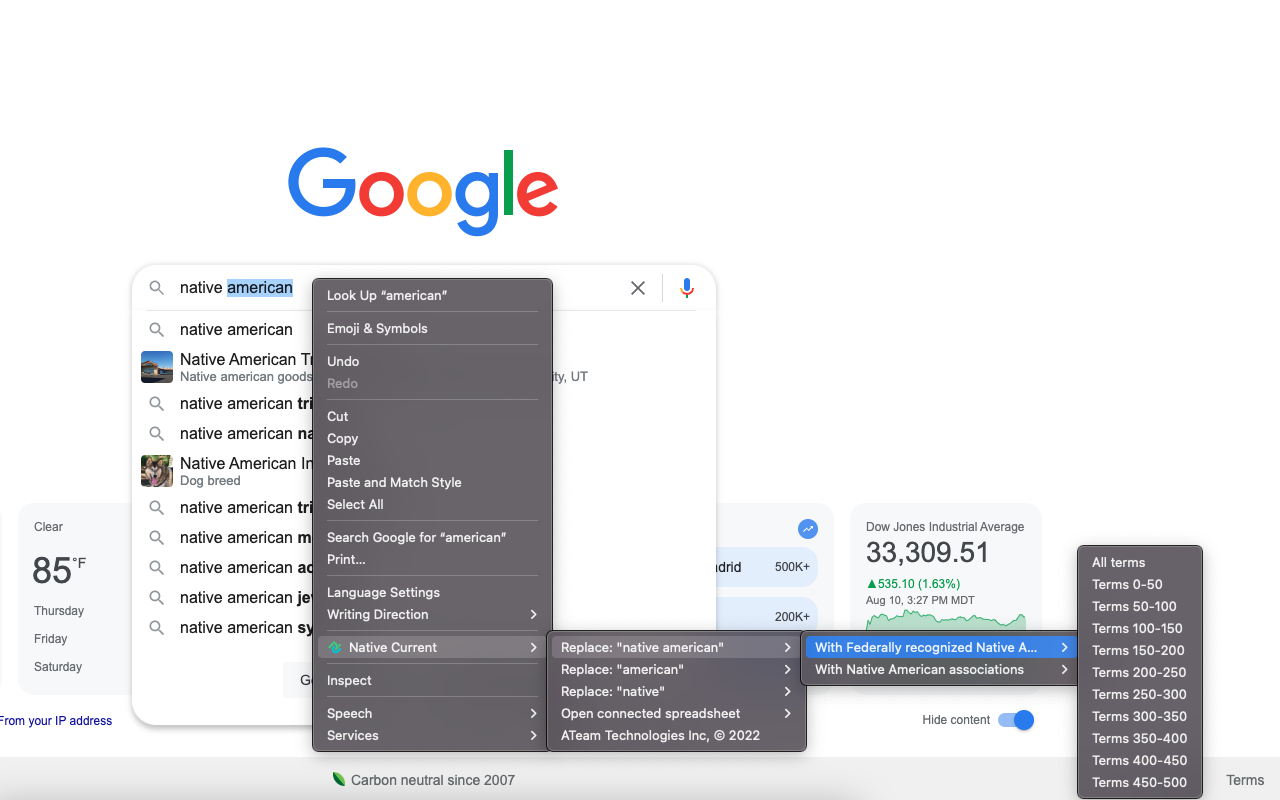Click the Google logo

422,190
